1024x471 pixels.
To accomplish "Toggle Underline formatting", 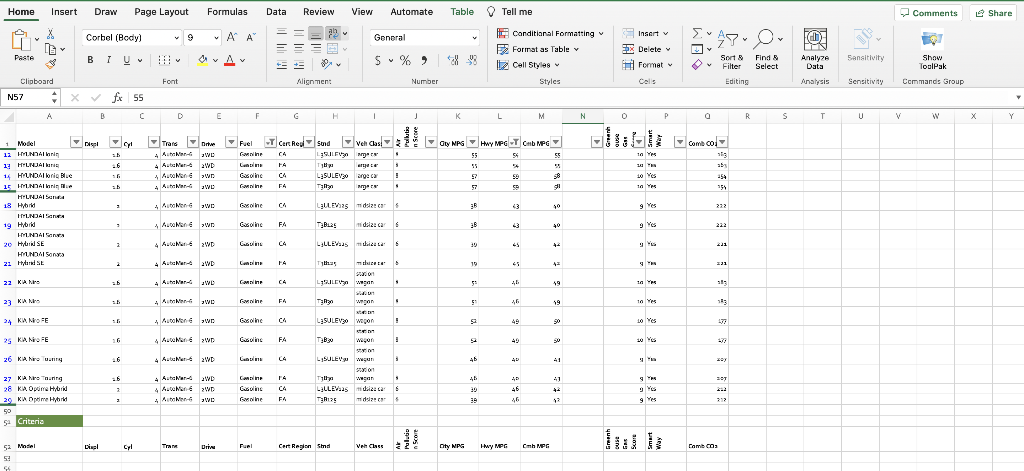I will [125, 60].
